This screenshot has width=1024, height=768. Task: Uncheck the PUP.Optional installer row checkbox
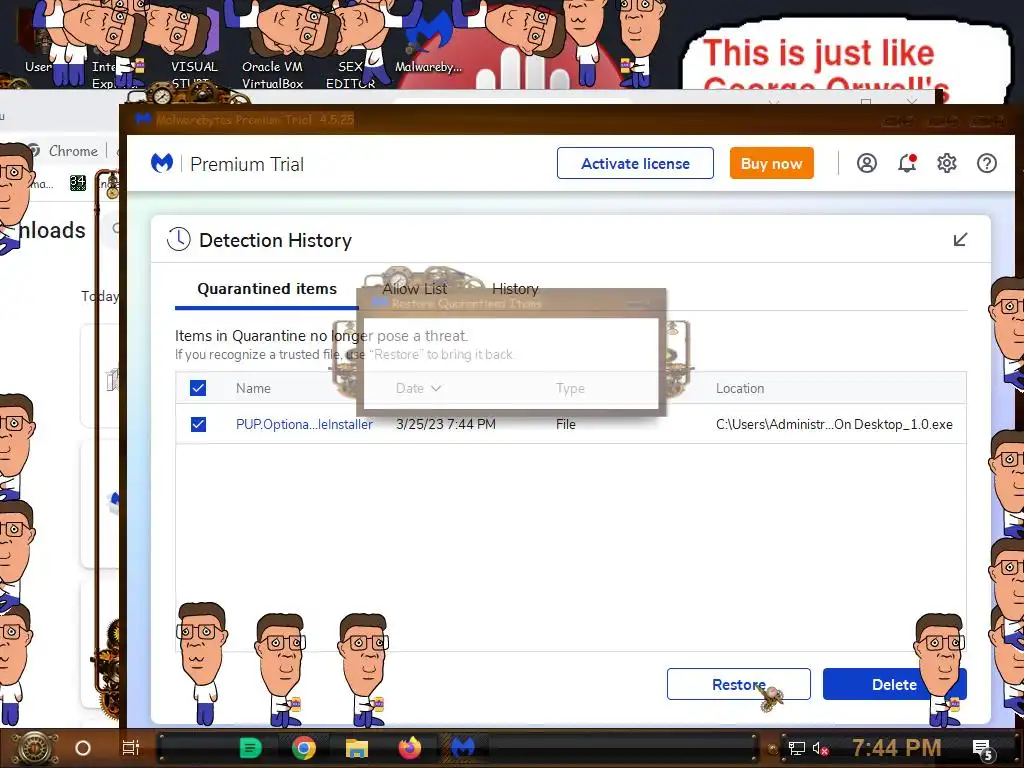pyautogui.click(x=198, y=424)
